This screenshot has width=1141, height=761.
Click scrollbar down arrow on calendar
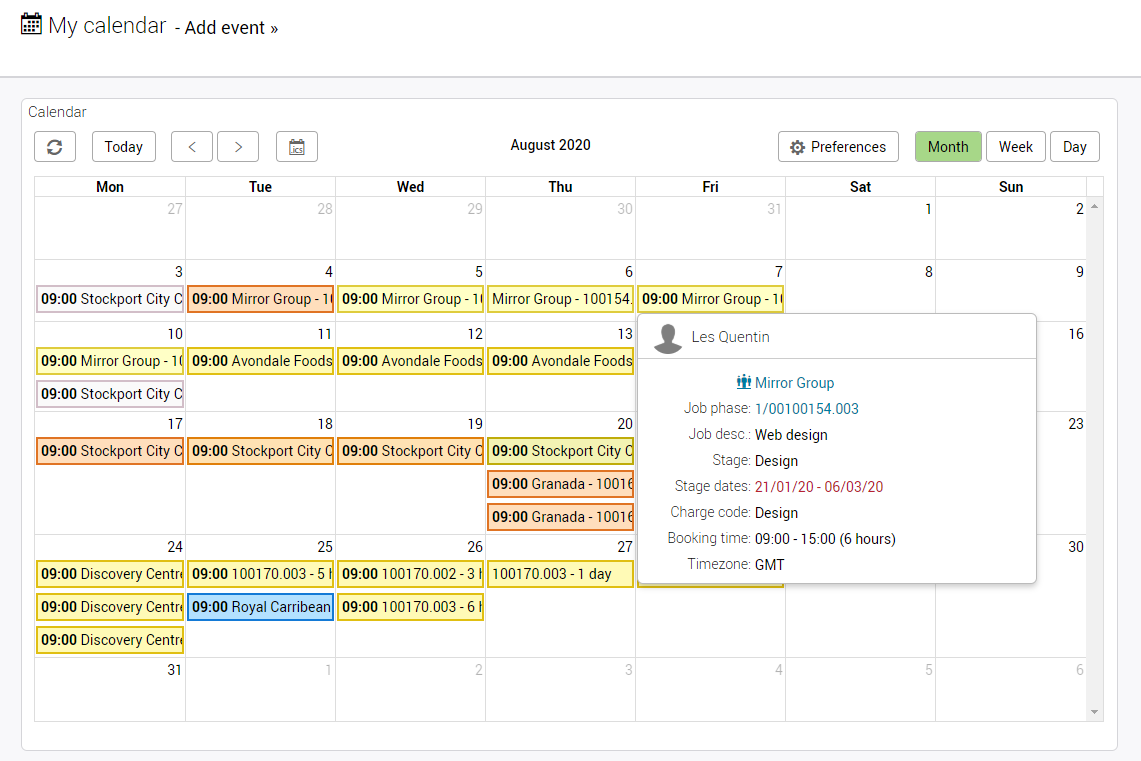1095,712
